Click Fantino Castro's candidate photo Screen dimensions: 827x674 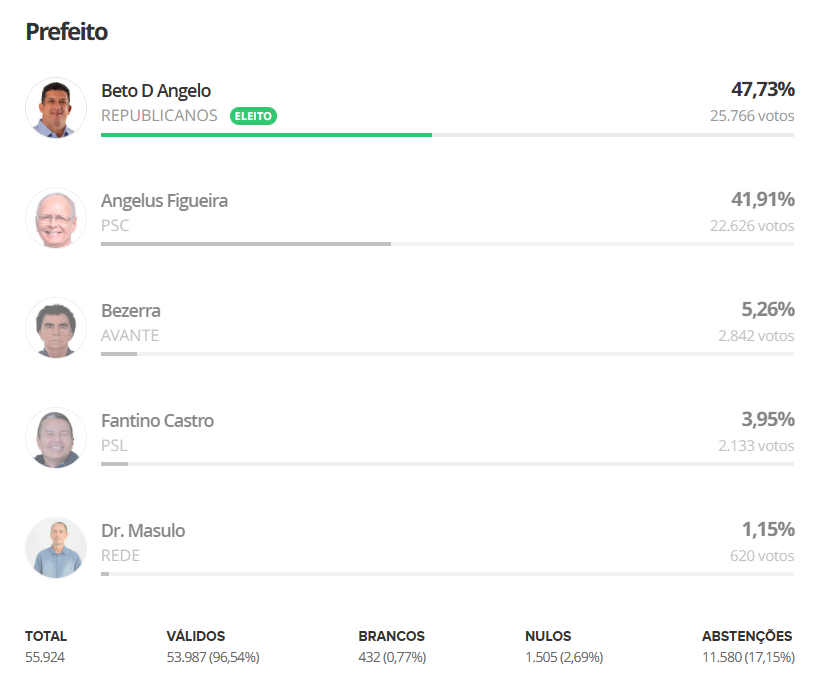(56, 438)
